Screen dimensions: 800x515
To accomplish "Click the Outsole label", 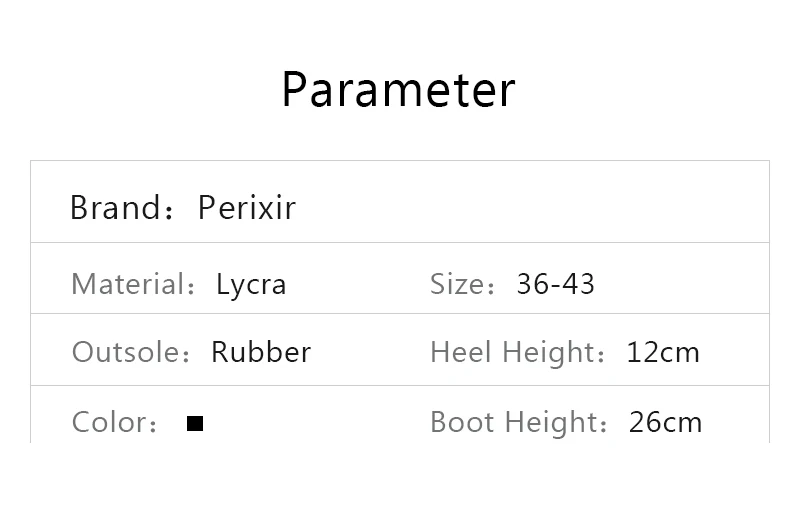I will tap(125, 352).
